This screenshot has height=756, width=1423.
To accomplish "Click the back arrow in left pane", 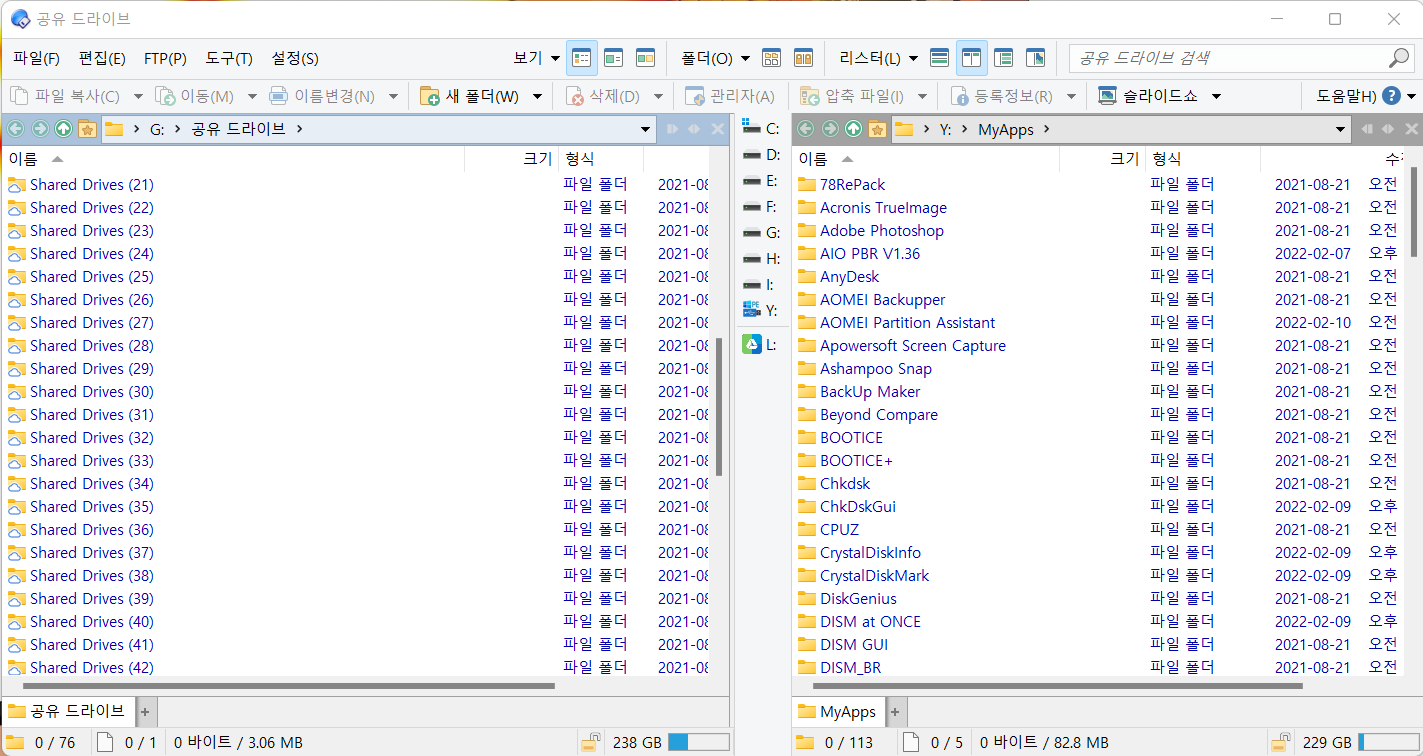I will [16, 129].
